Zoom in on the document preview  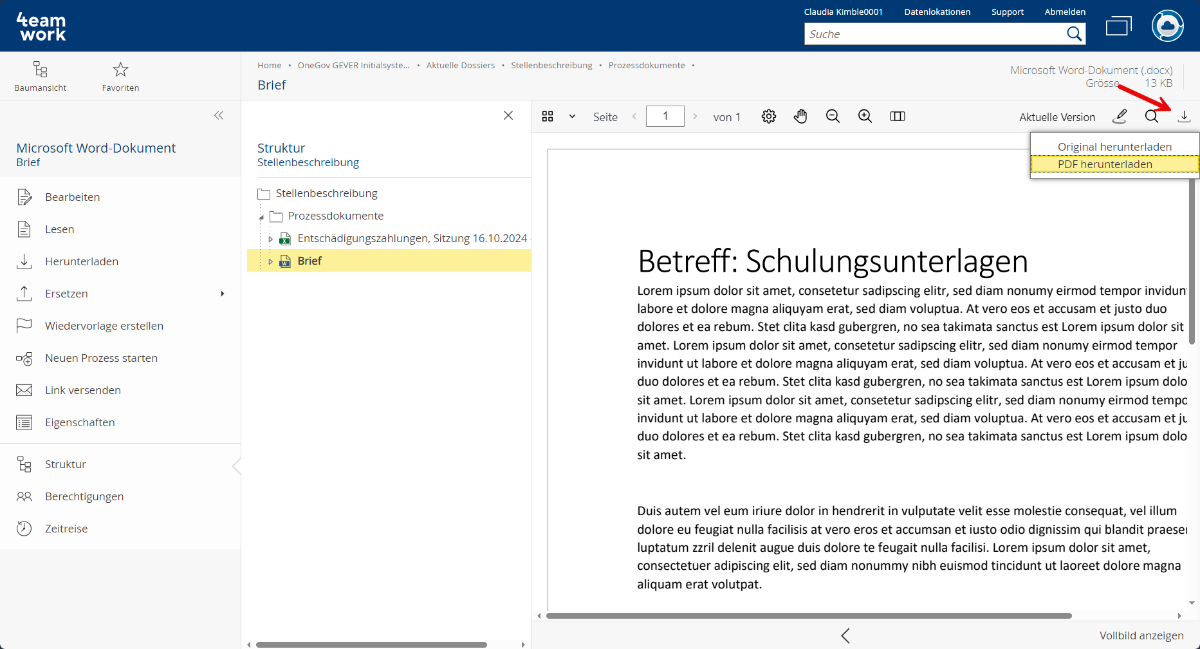tap(866, 116)
